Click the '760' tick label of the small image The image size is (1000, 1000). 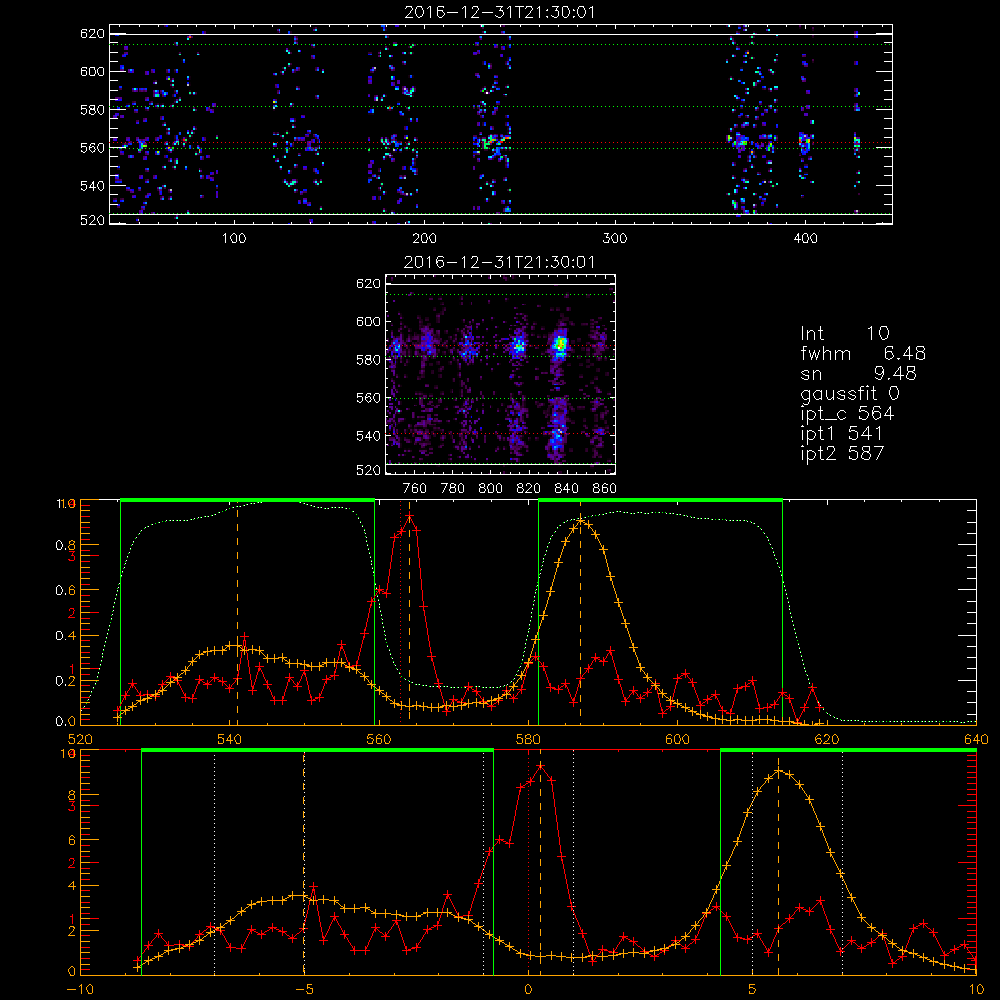[x=415, y=489]
